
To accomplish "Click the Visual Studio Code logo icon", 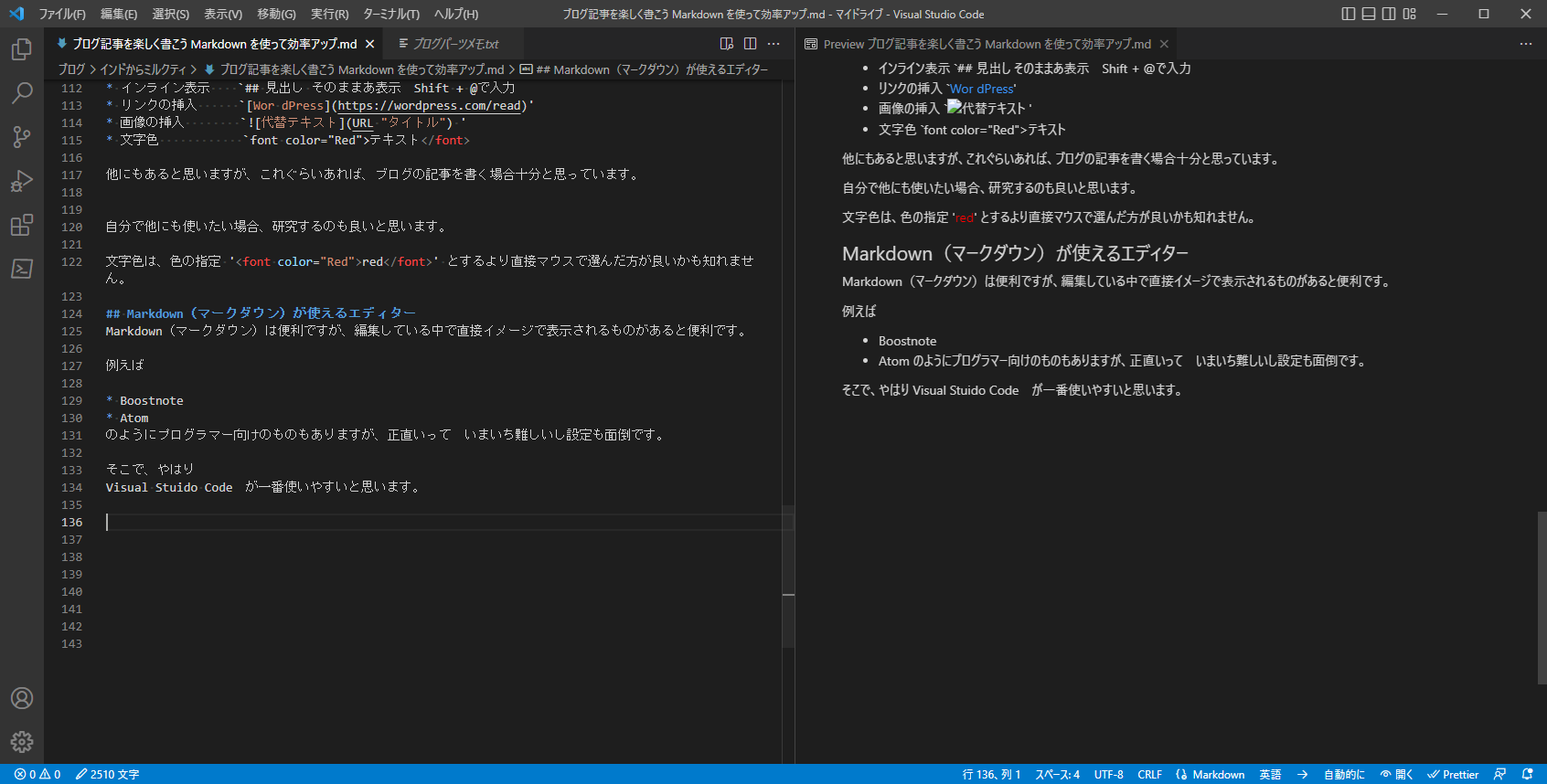I will 16,14.
